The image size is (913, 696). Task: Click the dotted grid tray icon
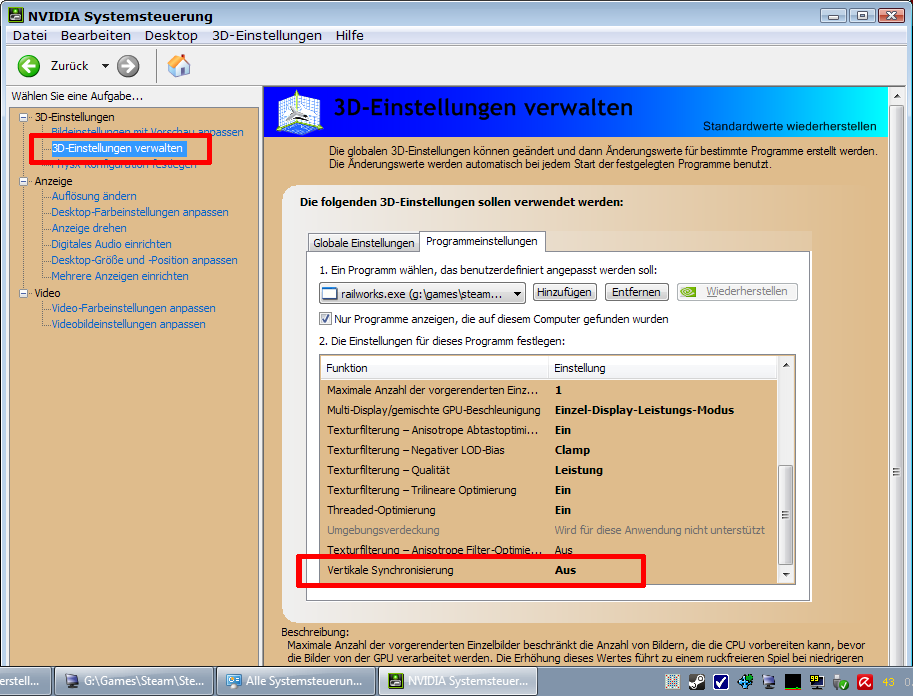click(x=673, y=681)
